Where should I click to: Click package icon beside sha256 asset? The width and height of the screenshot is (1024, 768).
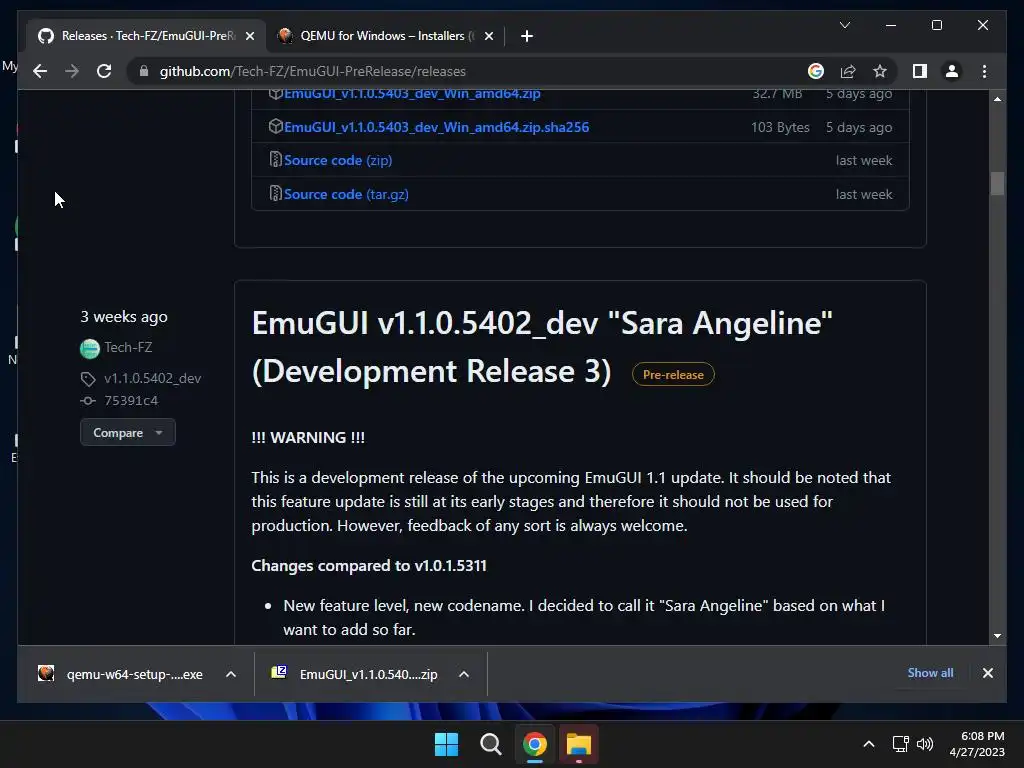pos(275,126)
